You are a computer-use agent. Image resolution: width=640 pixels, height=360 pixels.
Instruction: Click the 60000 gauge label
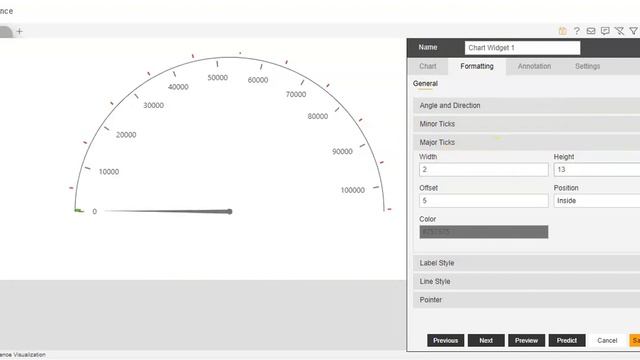(x=258, y=80)
